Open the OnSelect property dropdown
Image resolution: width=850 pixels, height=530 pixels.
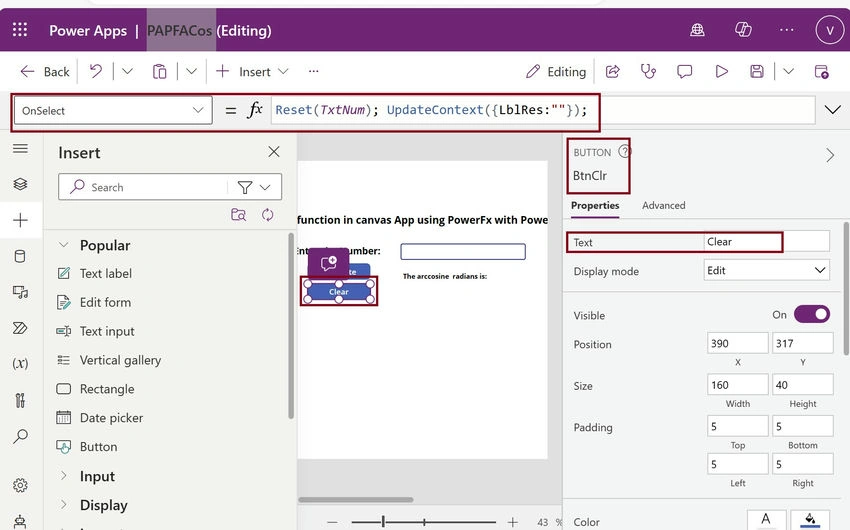pyautogui.click(x=113, y=111)
